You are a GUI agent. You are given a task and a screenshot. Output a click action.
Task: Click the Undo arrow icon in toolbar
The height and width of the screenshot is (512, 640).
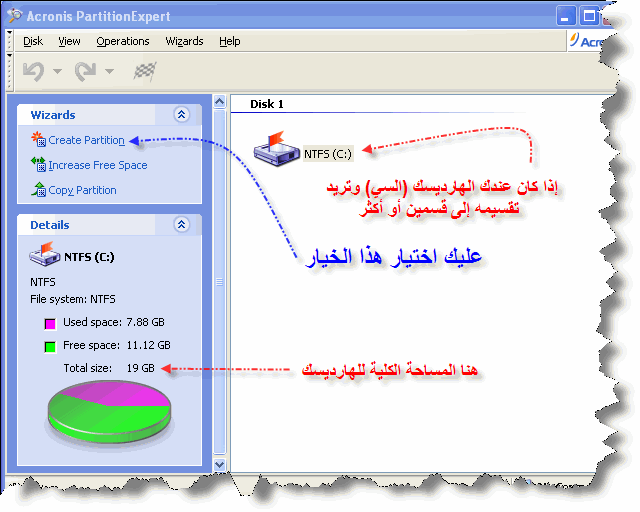coord(34,71)
